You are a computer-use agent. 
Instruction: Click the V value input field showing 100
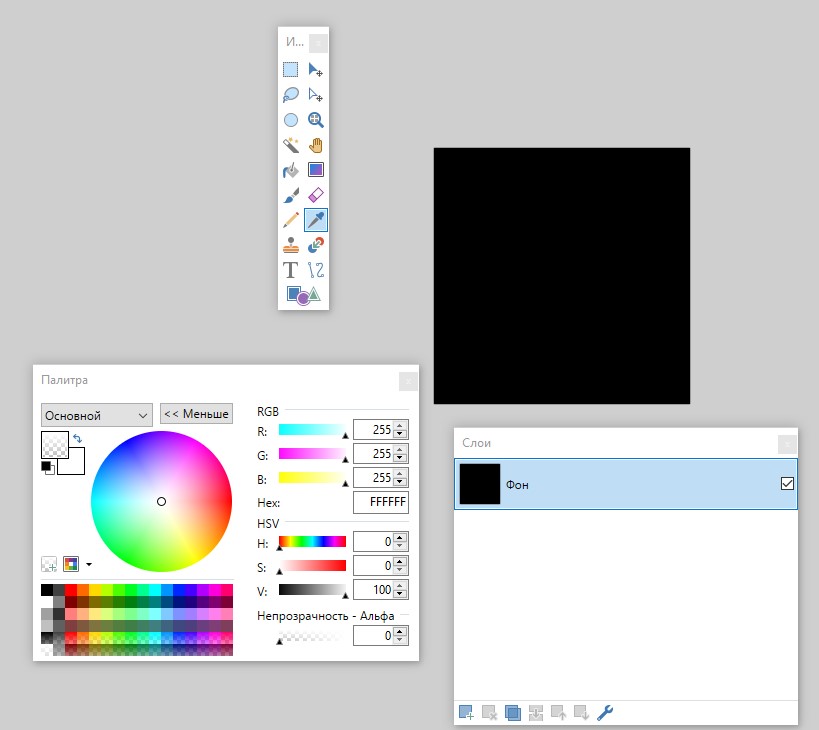coord(374,590)
